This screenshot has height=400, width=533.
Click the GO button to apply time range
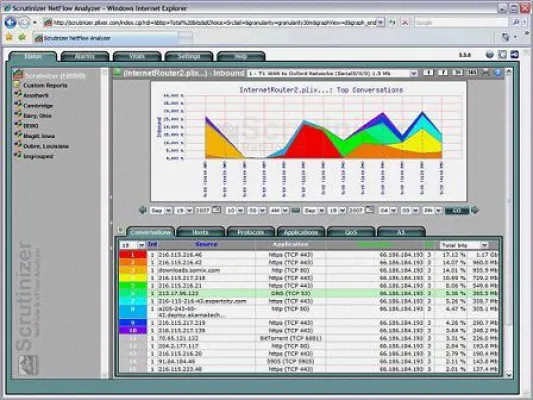(x=457, y=210)
